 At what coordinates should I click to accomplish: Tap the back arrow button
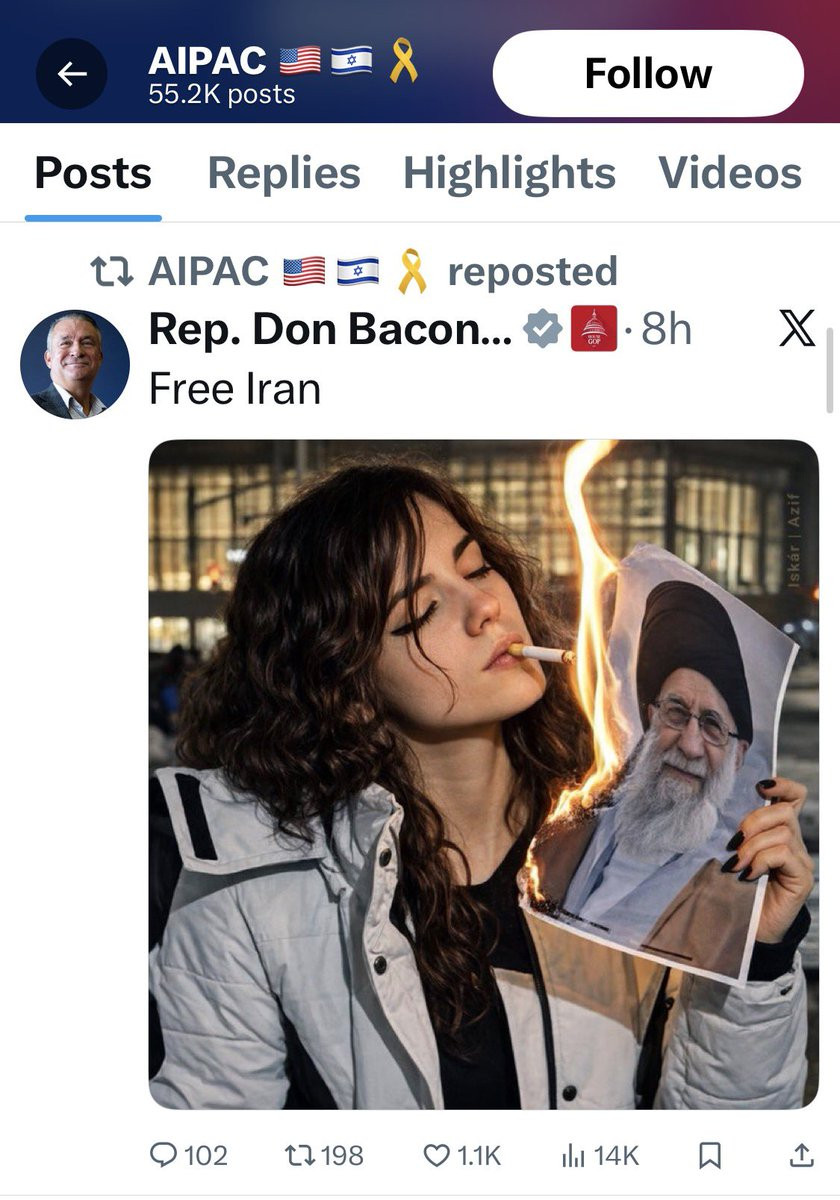[x=71, y=73]
